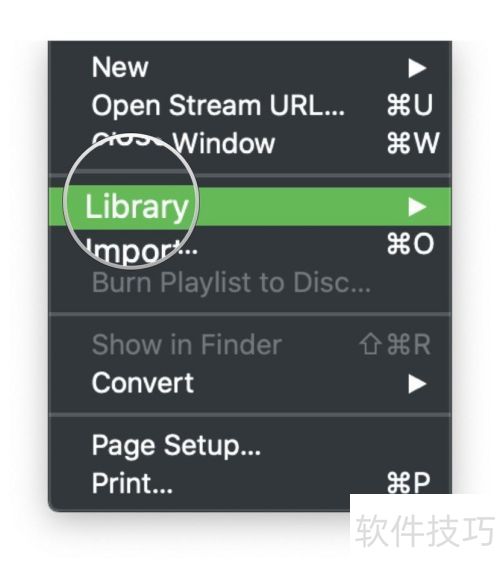This screenshot has width=500, height=568.
Task: Select Burn Playlist to Disc… entry
Action: 231,283
